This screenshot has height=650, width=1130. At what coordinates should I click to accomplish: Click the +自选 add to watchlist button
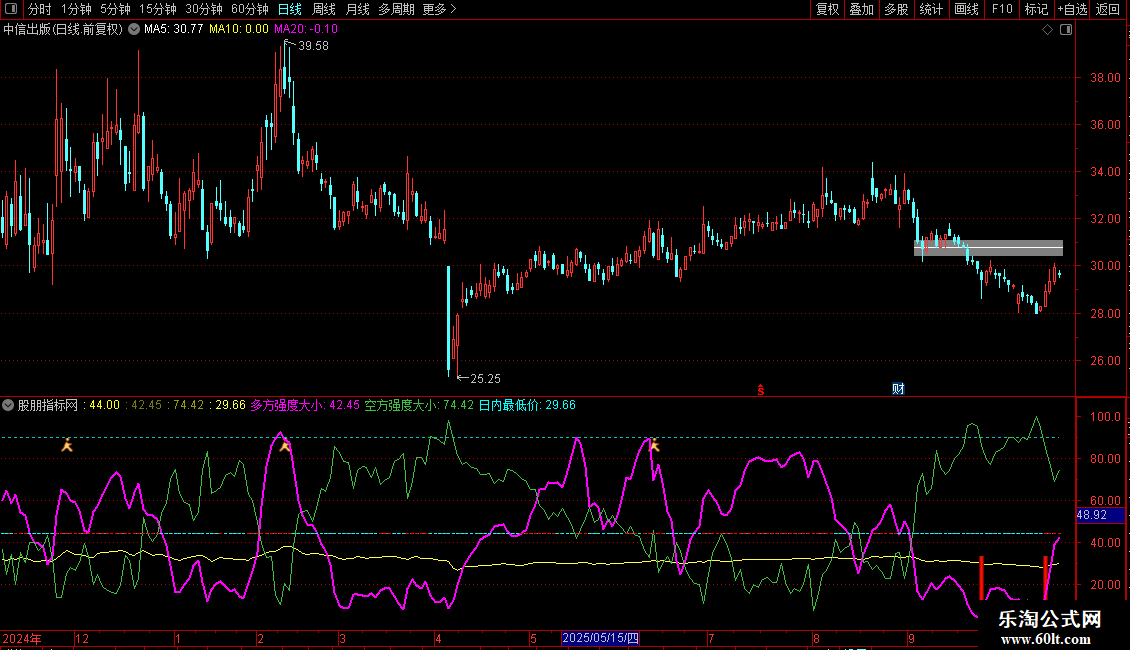coord(1071,9)
